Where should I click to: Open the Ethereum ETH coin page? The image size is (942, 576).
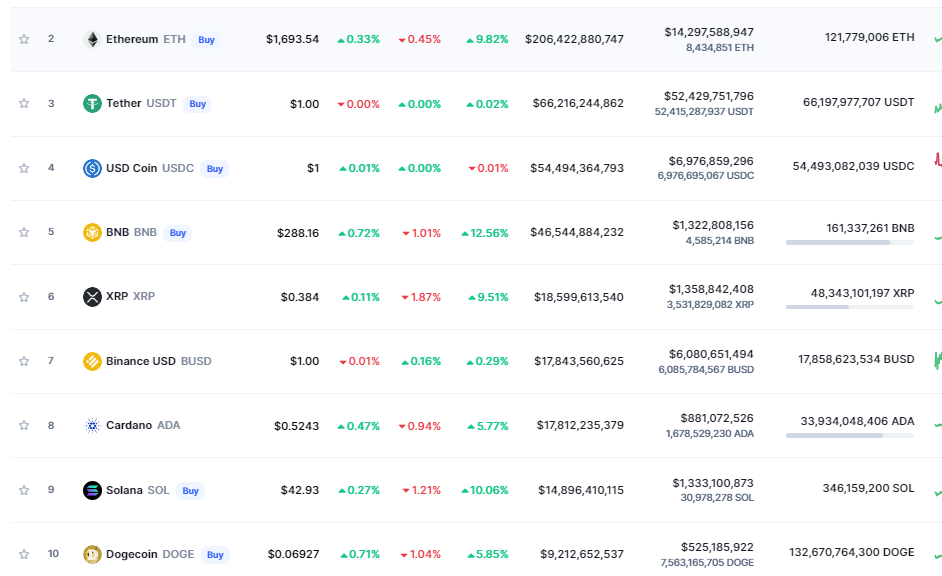click(x=145, y=39)
